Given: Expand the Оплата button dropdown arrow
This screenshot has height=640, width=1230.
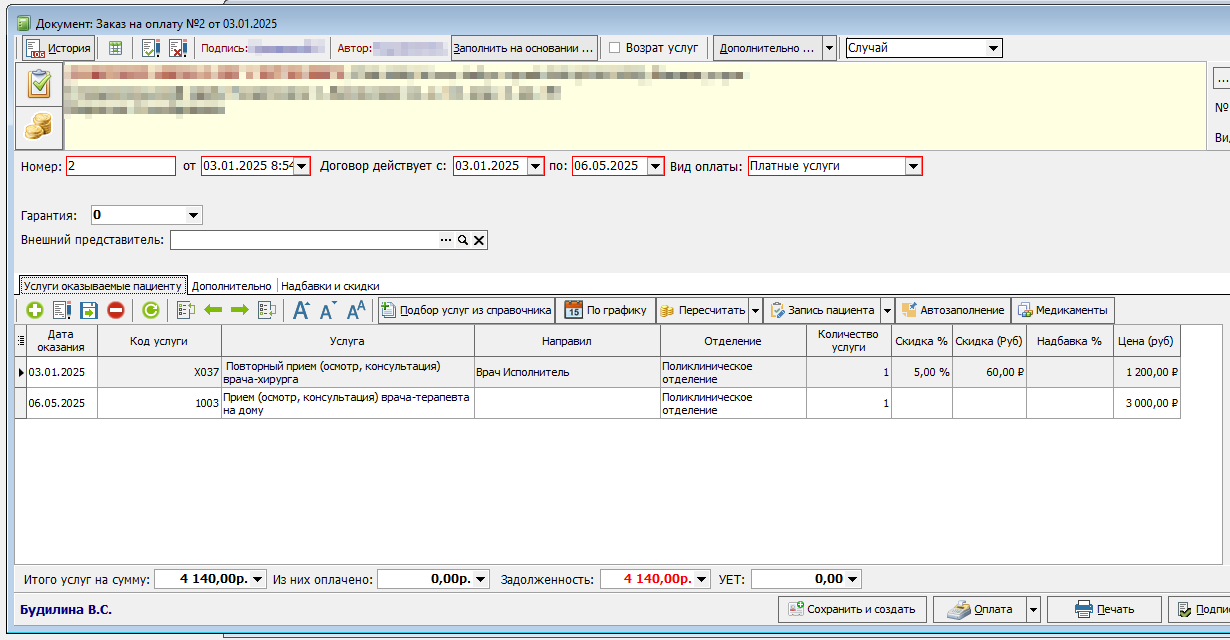Looking at the screenshot, I should (1034, 608).
